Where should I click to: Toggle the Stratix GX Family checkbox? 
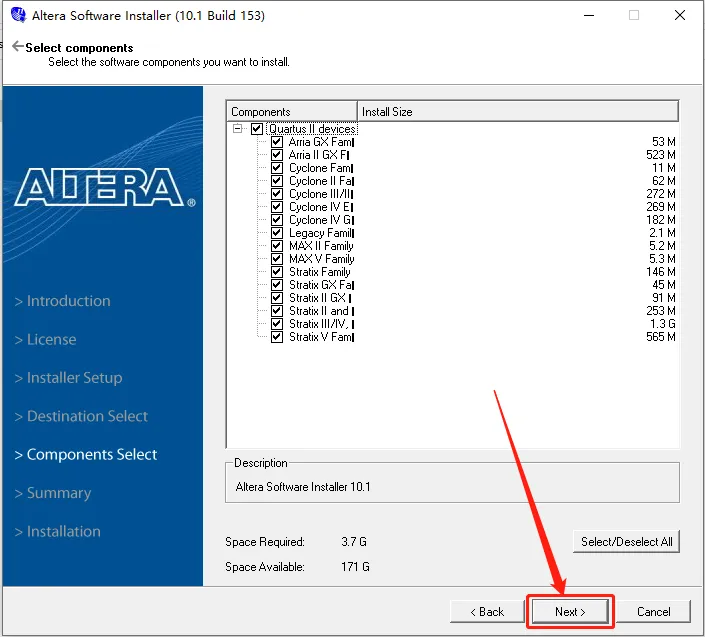(x=277, y=285)
